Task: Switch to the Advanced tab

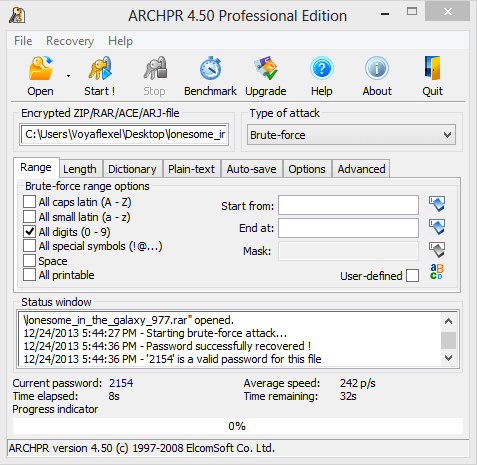Action: 361,169
